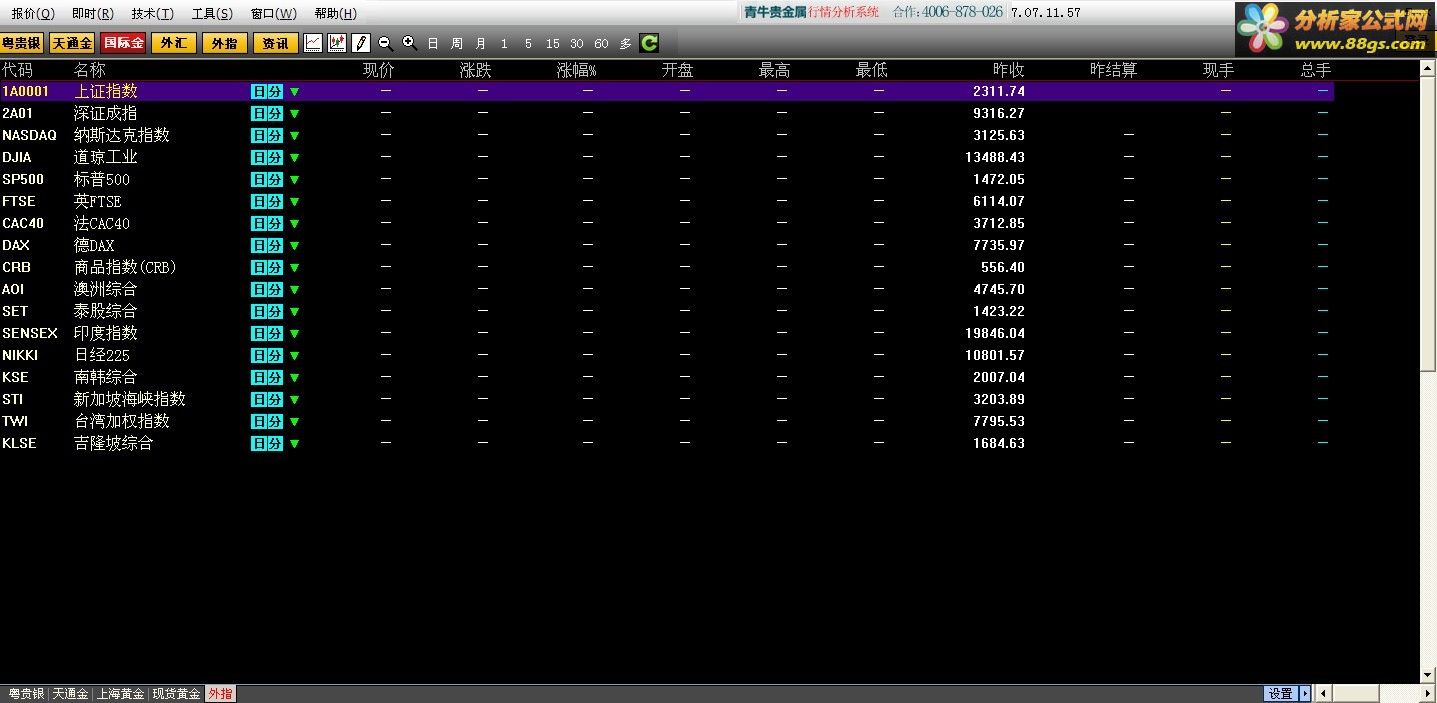
Task: Click 日分 button in 新加坡海峡指数 row
Action: [267, 399]
